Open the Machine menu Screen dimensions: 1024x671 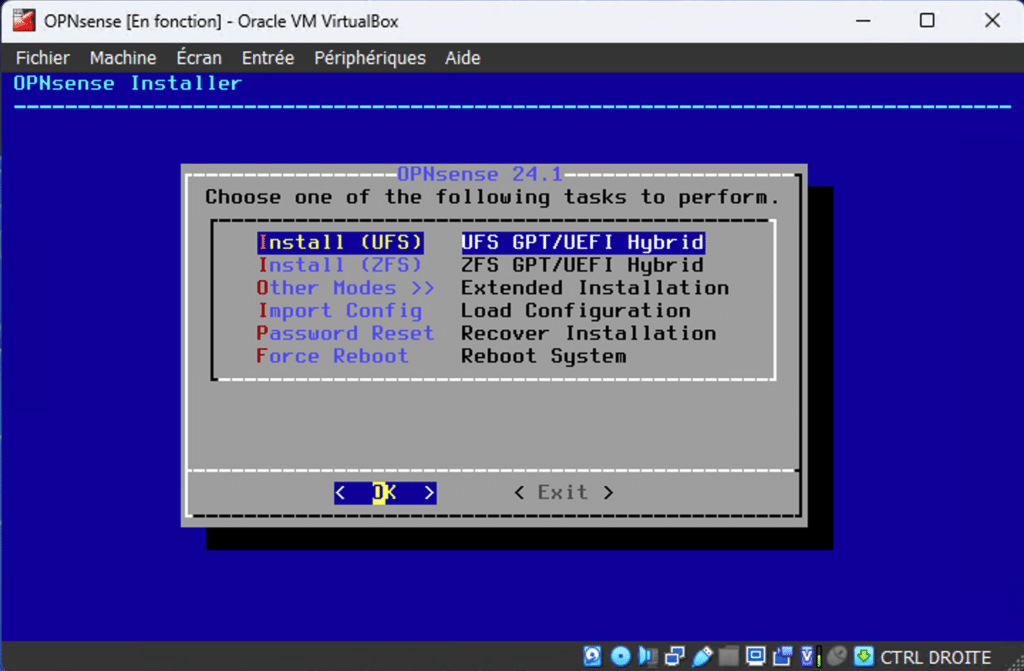coord(123,57)
